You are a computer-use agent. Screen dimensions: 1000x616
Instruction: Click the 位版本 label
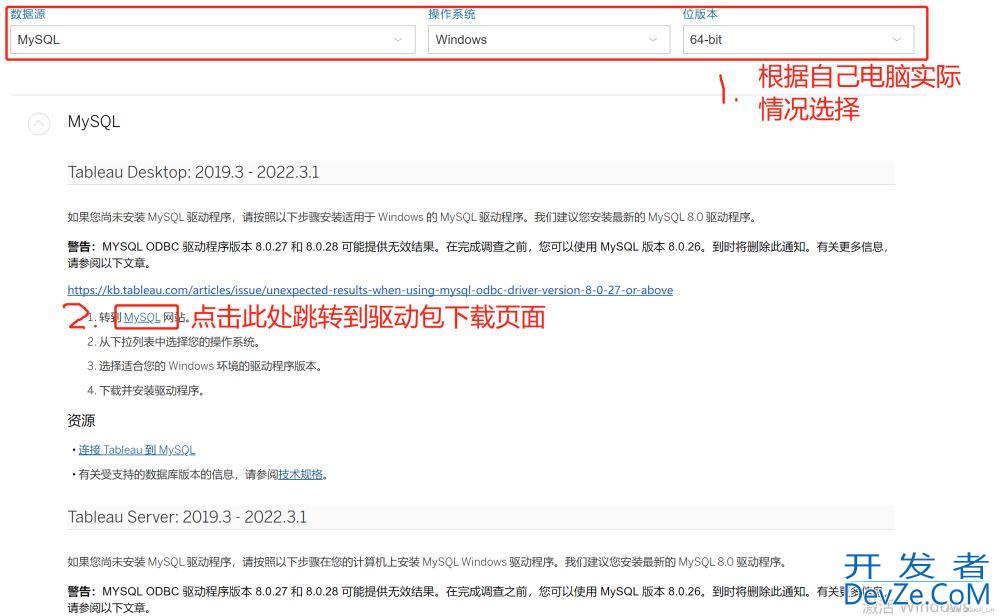tap(700, 14)
